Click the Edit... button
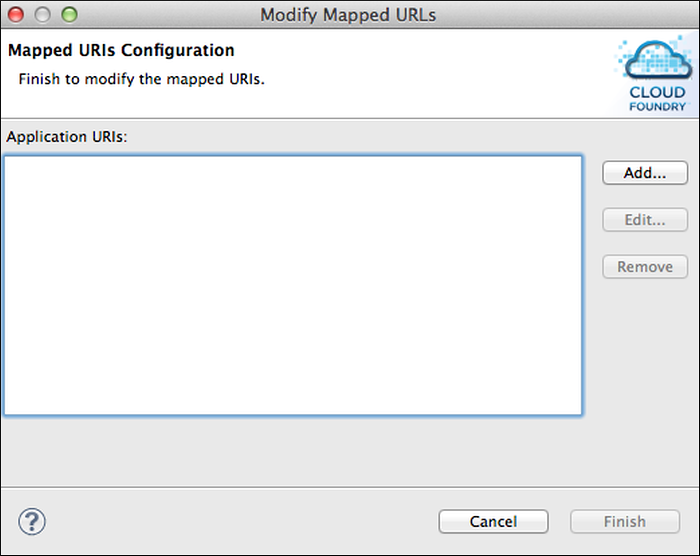 [x=645, y=220]
